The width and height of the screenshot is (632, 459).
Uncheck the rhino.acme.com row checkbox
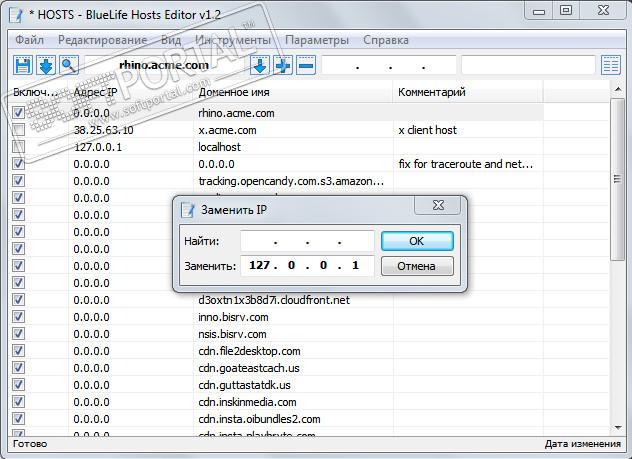(x=18, y=113)
